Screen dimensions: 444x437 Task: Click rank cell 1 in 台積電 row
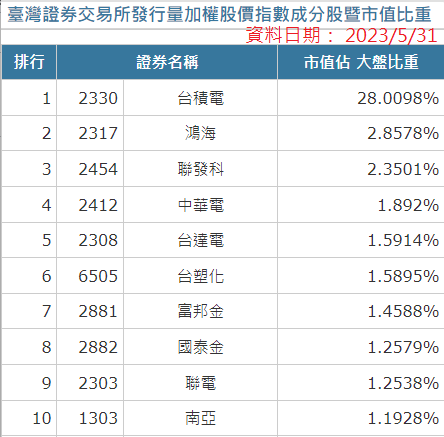coord(29,98)
